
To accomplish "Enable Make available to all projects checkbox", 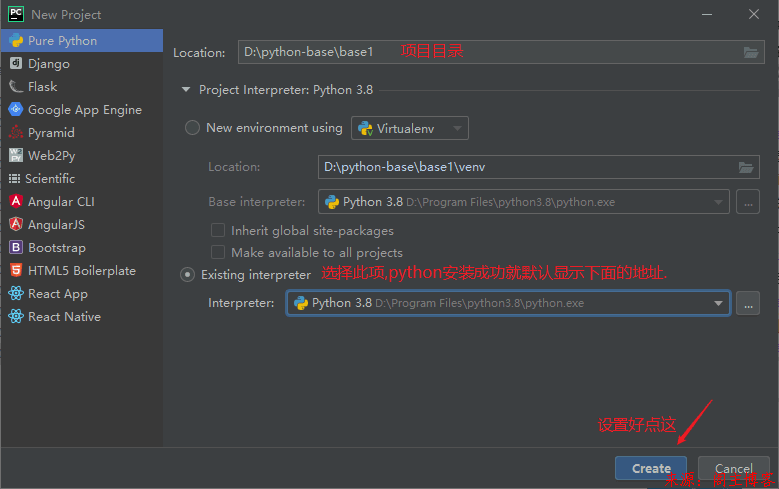I will click(x=218, y=252).
